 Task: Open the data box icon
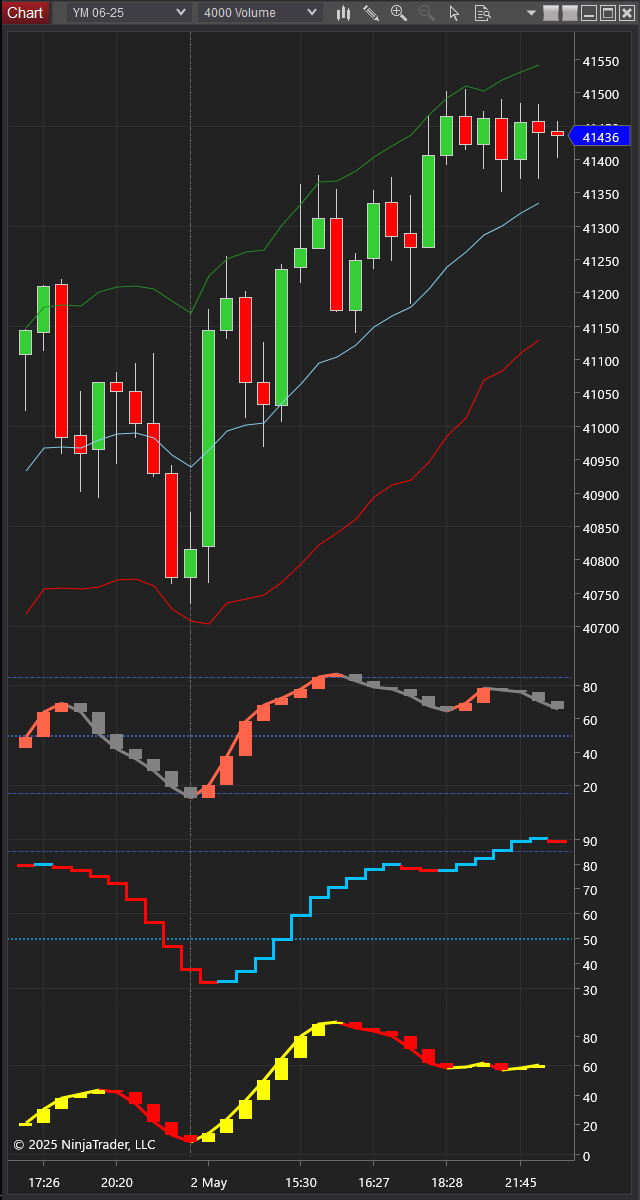(482, 13)
